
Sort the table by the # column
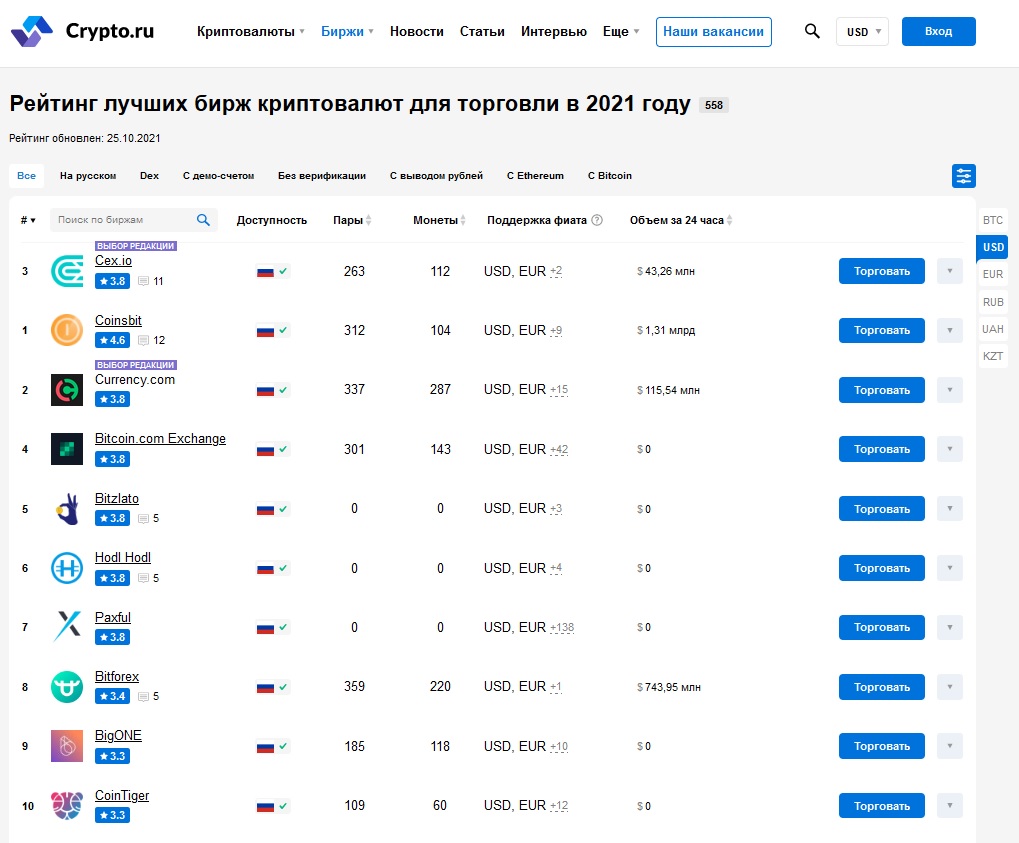[28, 220]
